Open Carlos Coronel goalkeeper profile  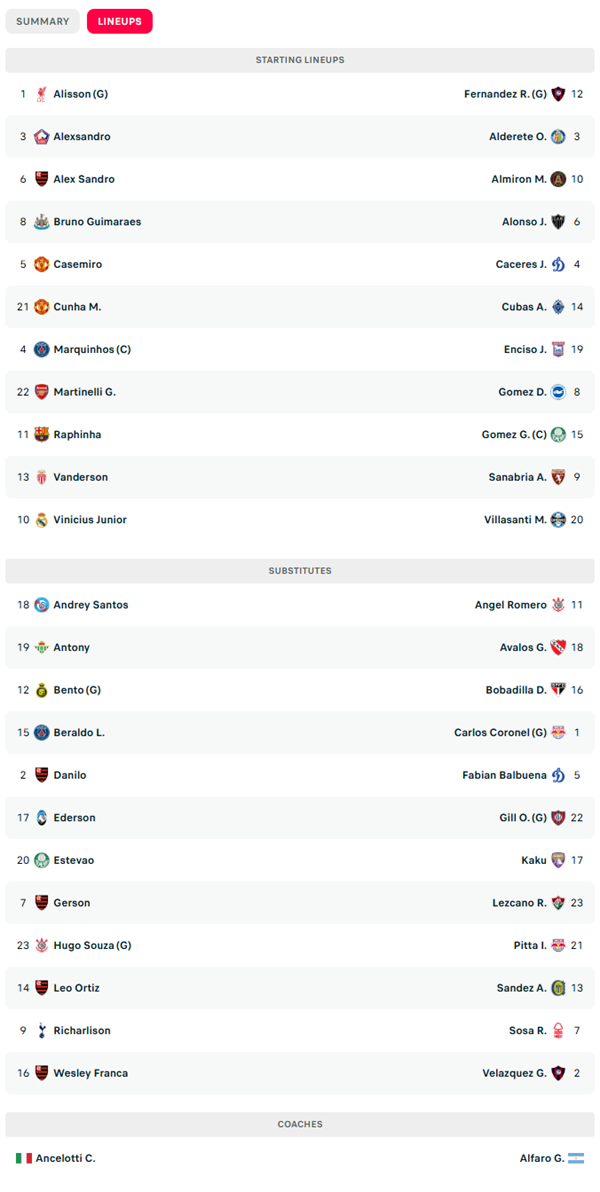click(500, 733)
